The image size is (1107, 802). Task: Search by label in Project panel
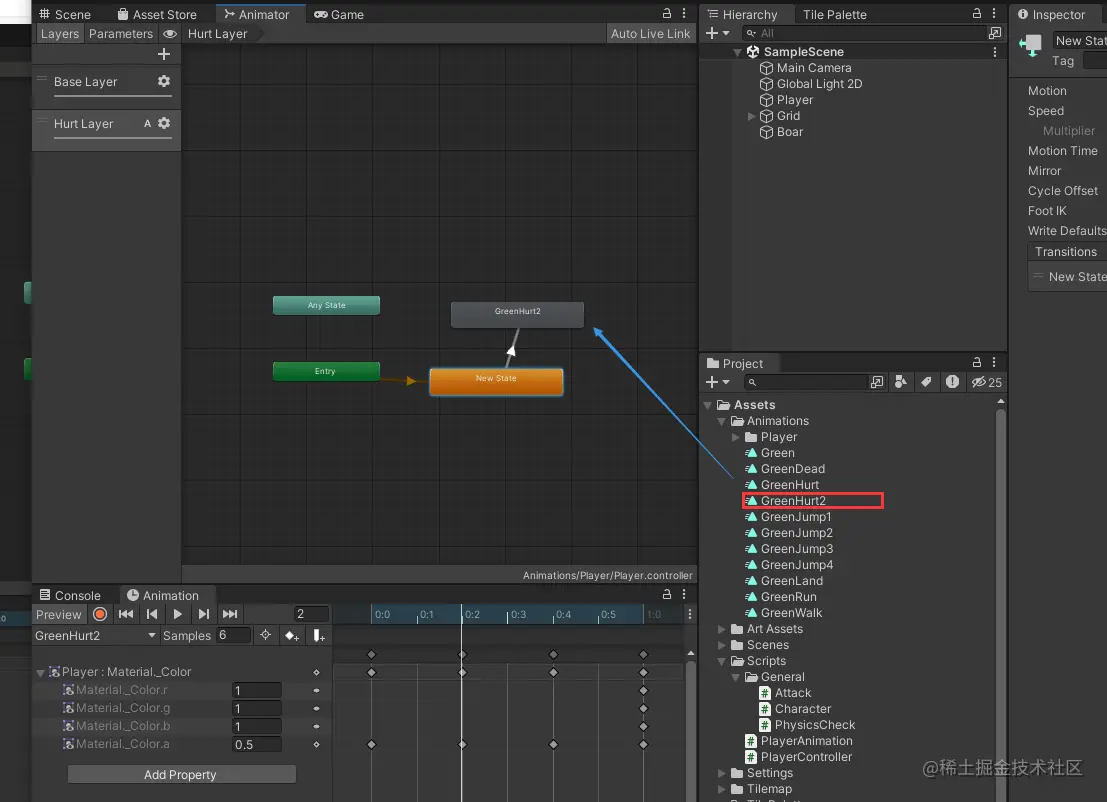coord(926,382)
